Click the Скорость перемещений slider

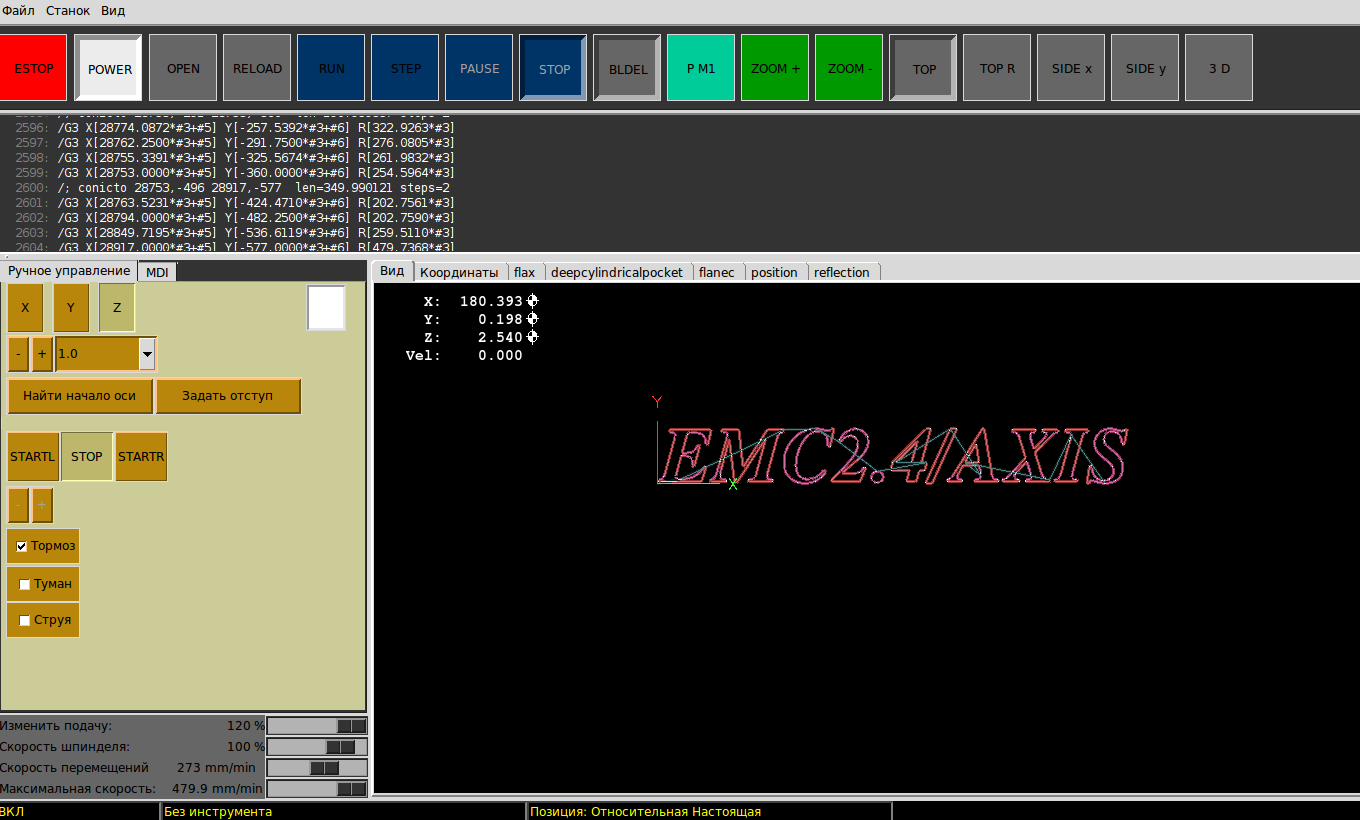point(317,768)
